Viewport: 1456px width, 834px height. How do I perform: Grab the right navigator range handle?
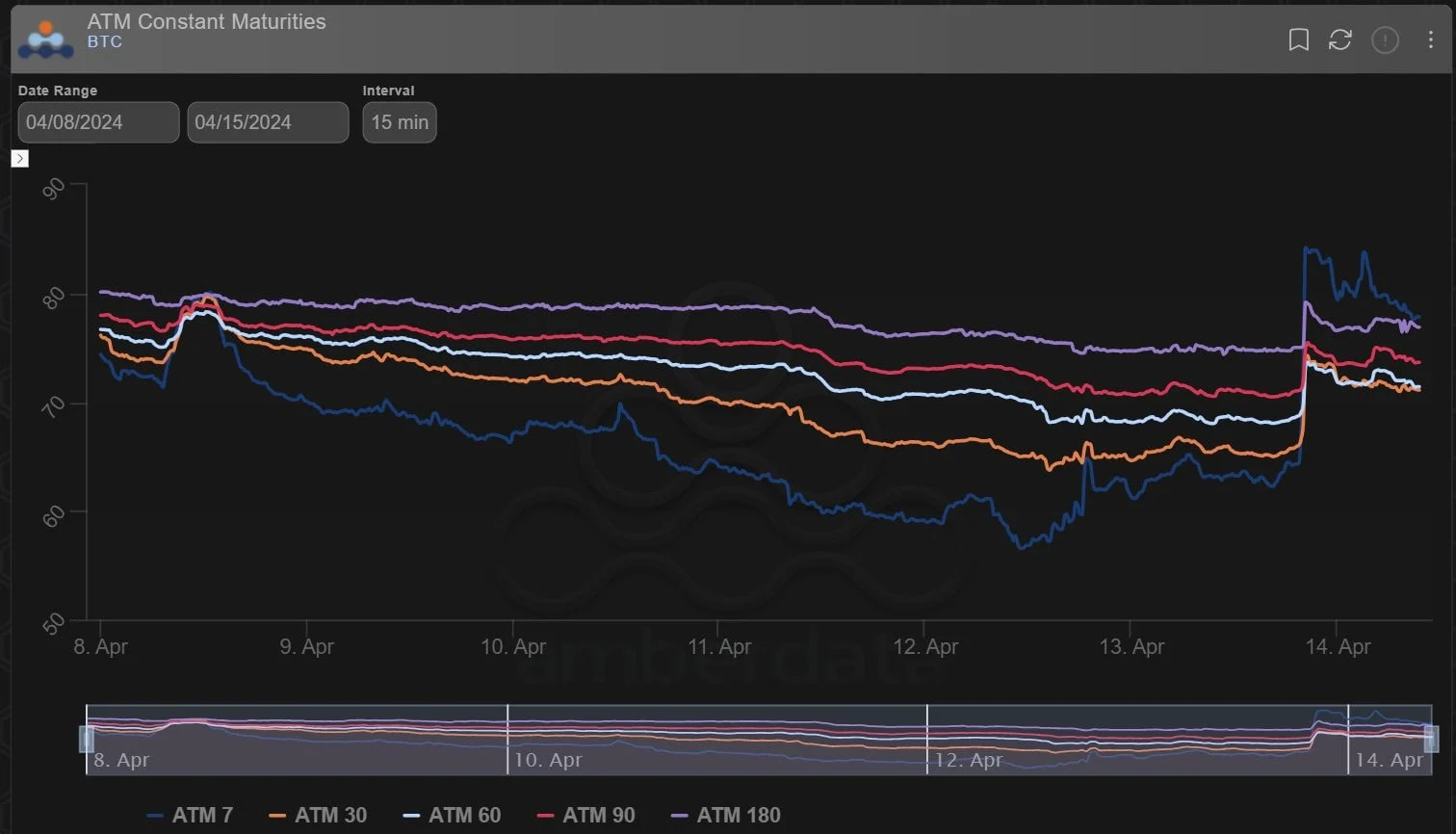pyautogui.click(x=1431, y=739)
